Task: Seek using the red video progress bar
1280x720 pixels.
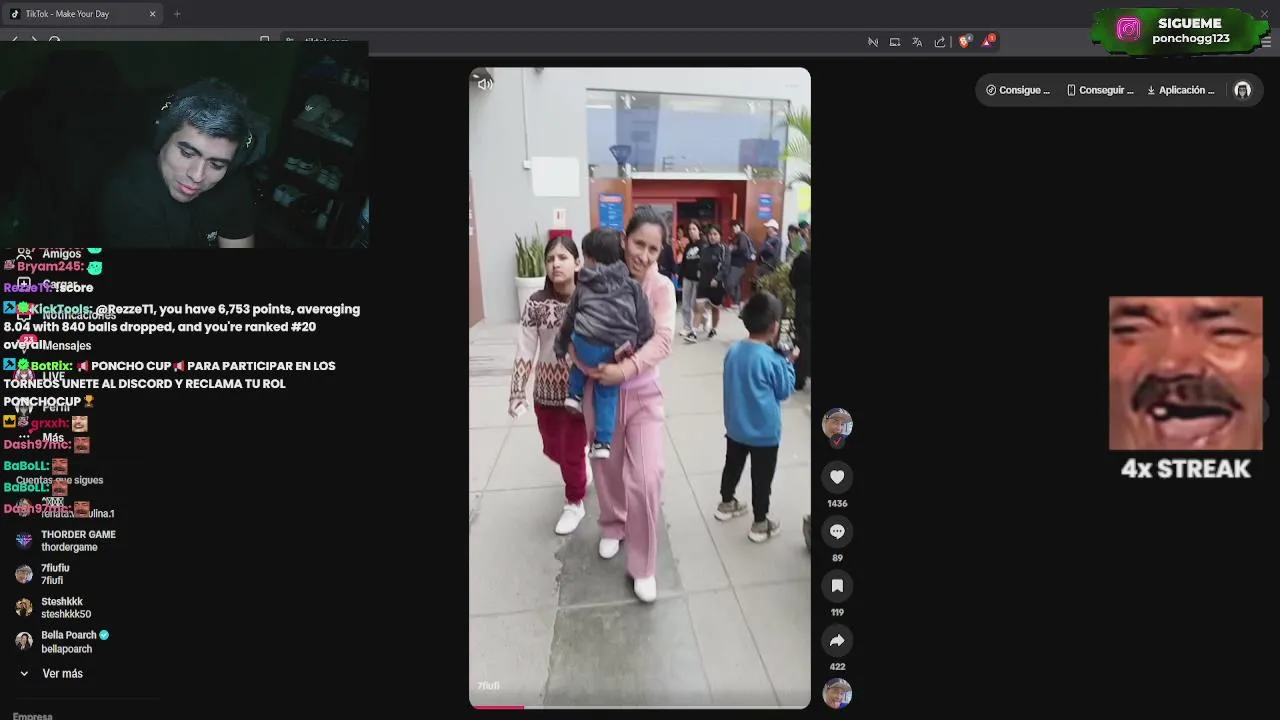Action: click(x=640, y=707)
